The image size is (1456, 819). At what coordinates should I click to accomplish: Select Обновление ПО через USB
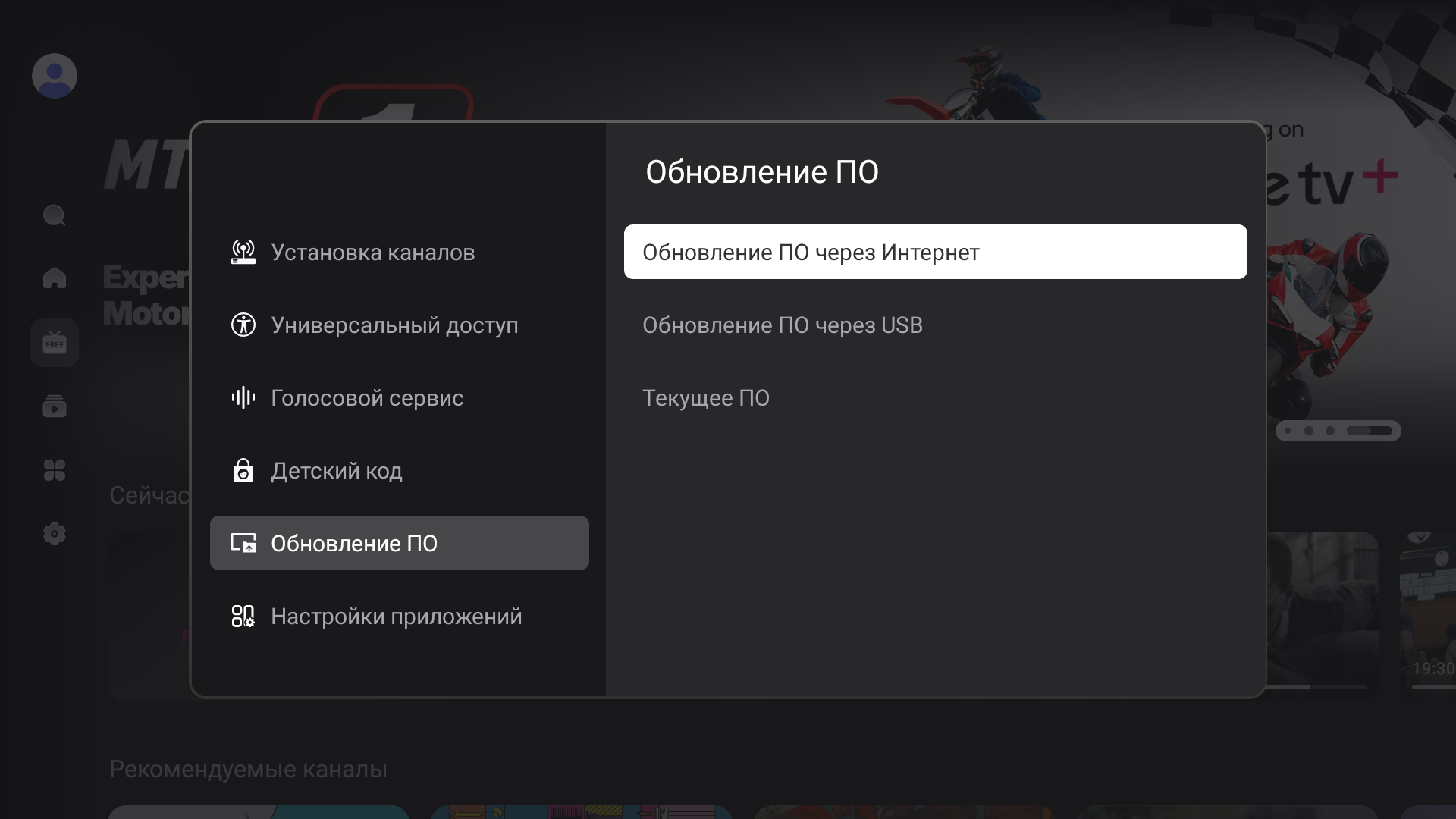782,325
